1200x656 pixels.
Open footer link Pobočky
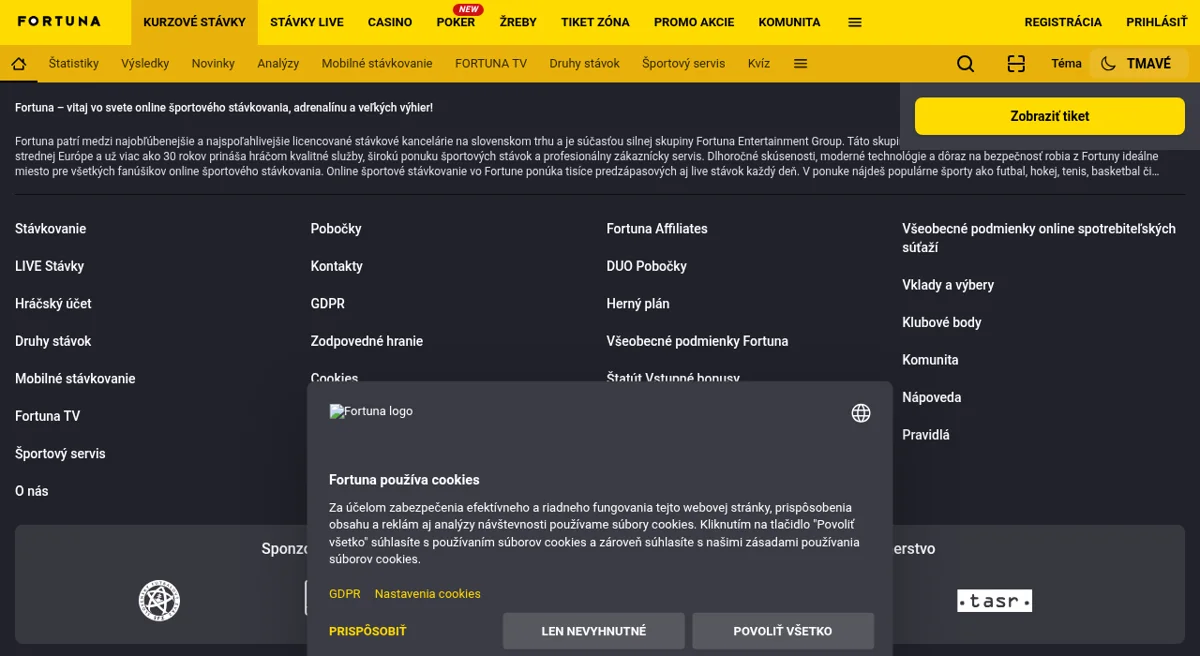336,229
